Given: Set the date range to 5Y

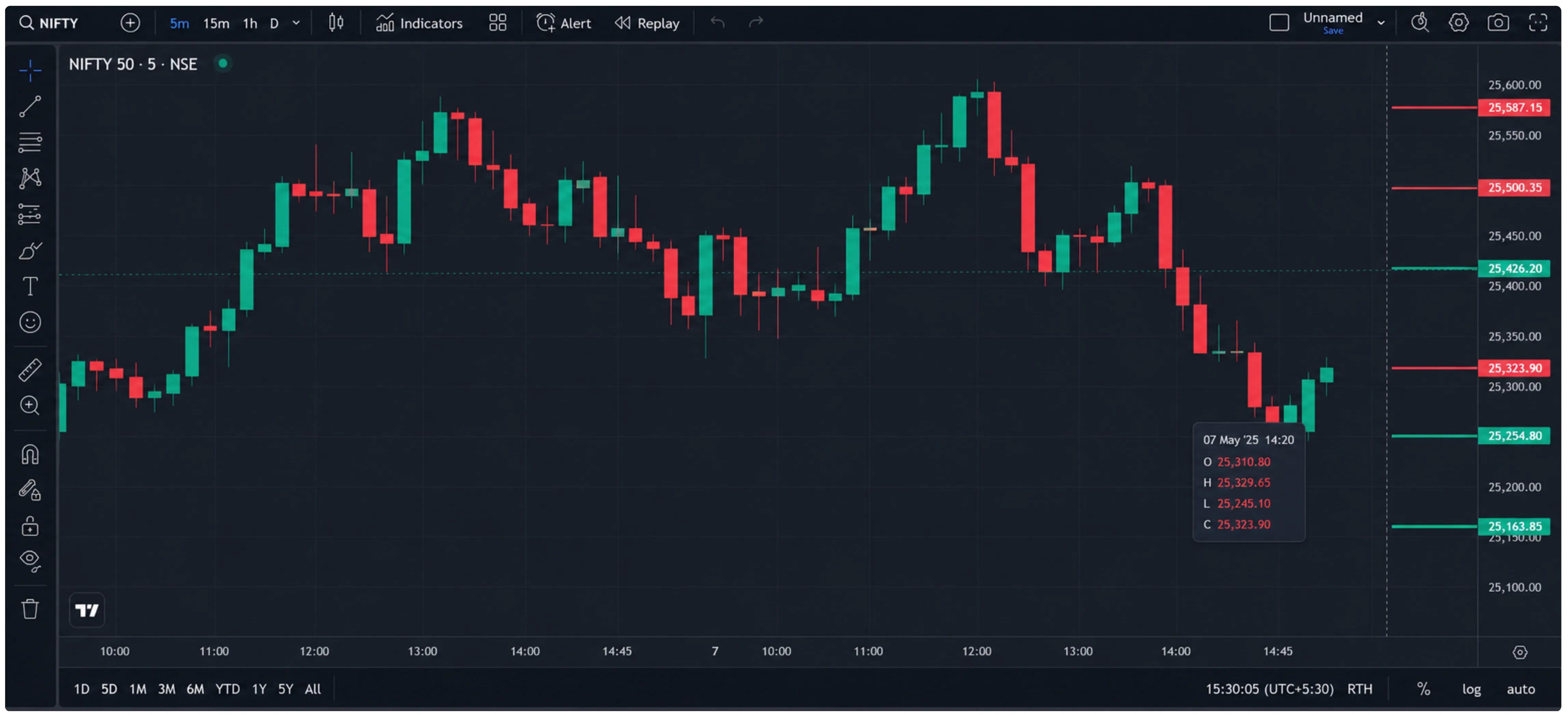Looking at the screenshot, I should (285, 689).
